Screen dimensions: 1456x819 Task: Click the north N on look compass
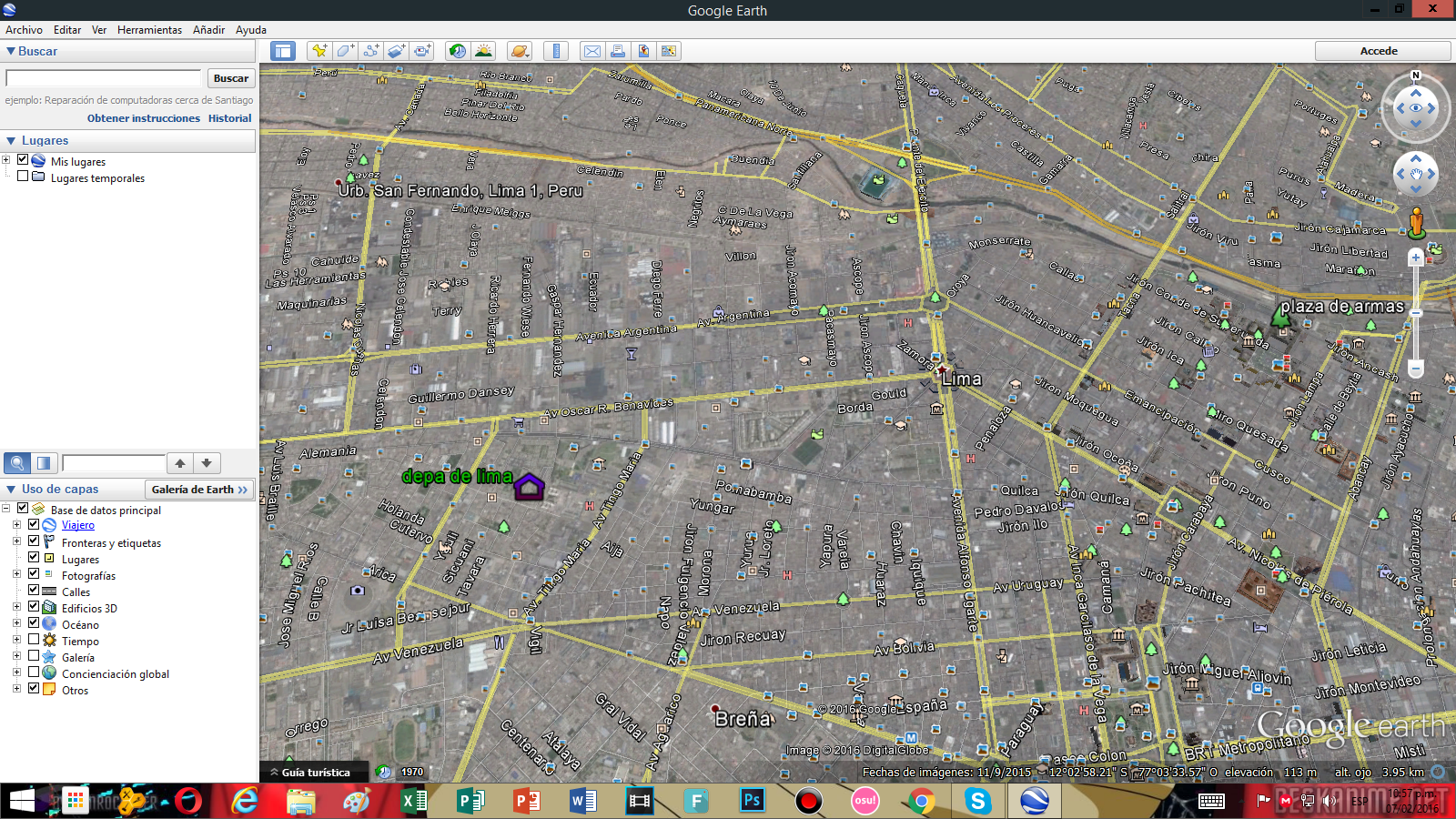(1415, 76)
